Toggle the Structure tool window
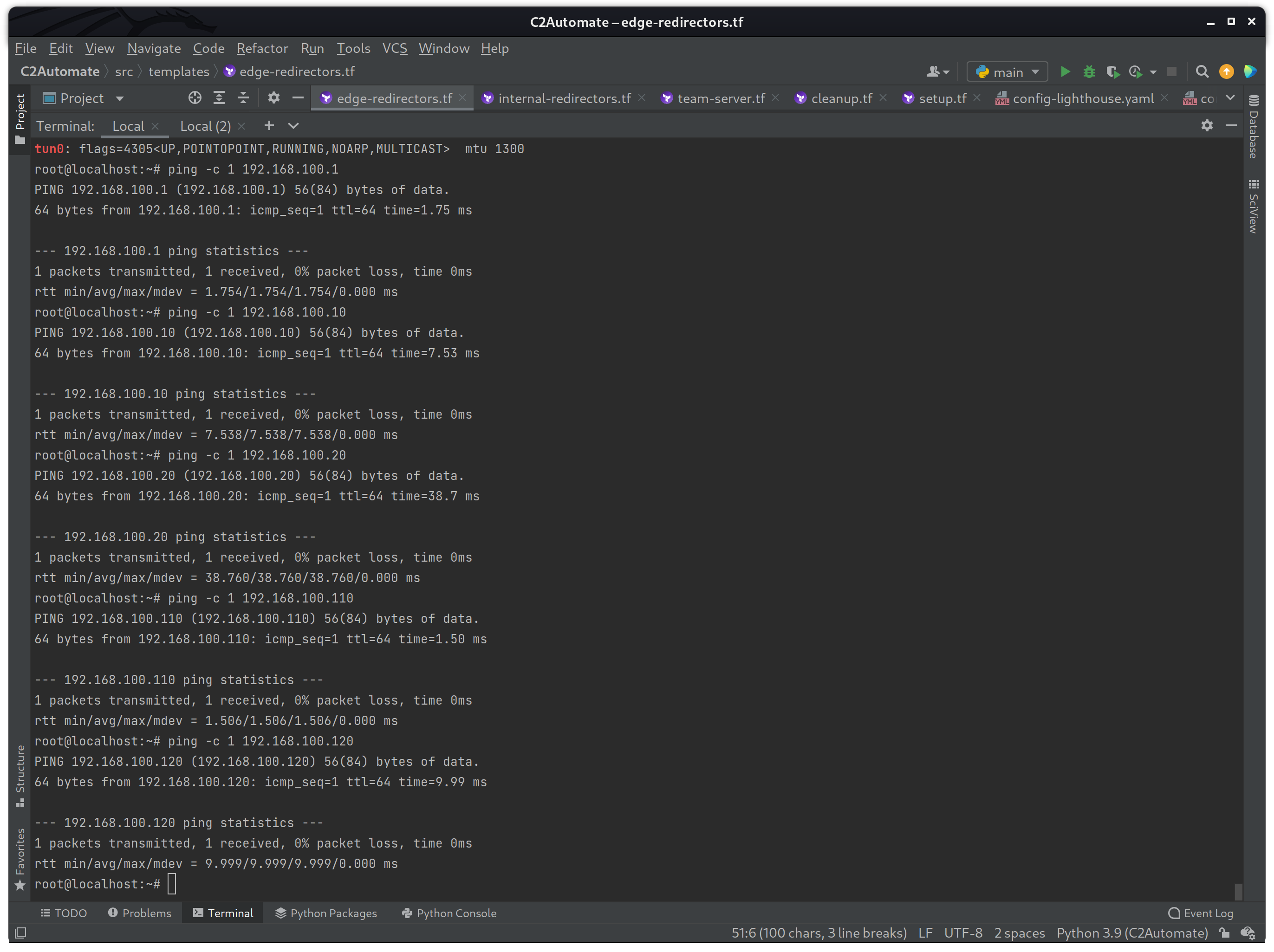The width and height of the screenshot is (1274, 952). (x=20, y=769)
